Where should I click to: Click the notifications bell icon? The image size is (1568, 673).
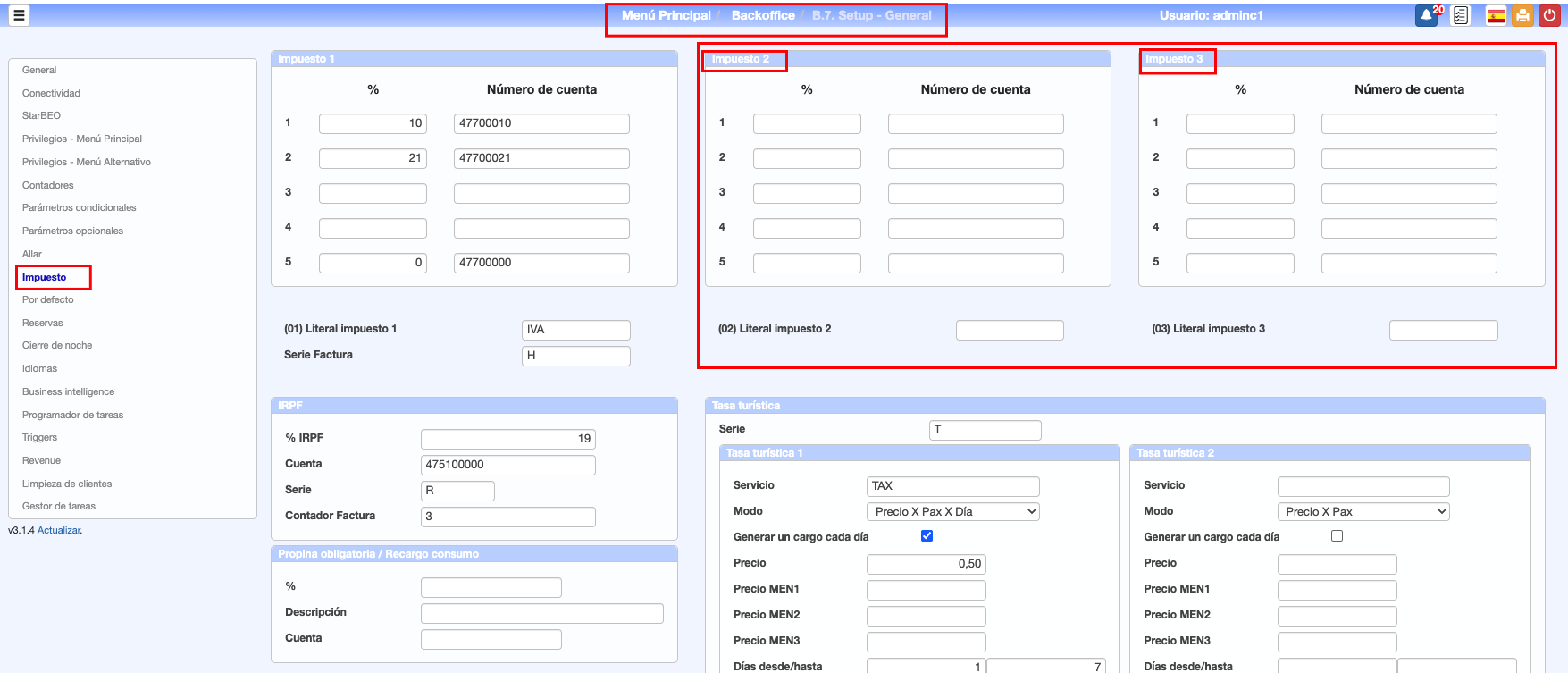[1426, 16]
